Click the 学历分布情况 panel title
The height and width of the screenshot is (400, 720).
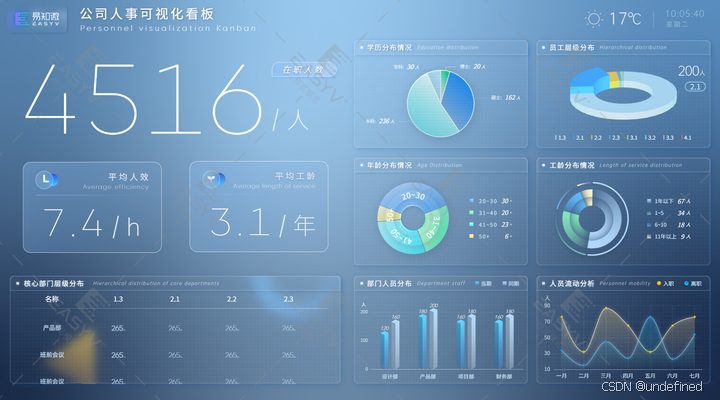(389, 47)
